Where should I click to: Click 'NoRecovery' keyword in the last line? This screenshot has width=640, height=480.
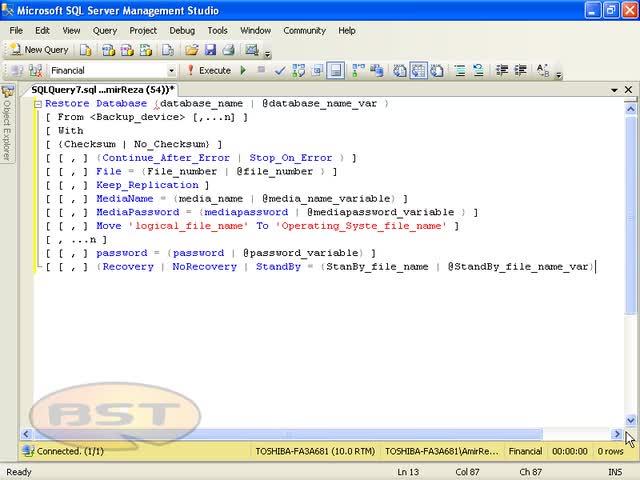pos(204,267)
